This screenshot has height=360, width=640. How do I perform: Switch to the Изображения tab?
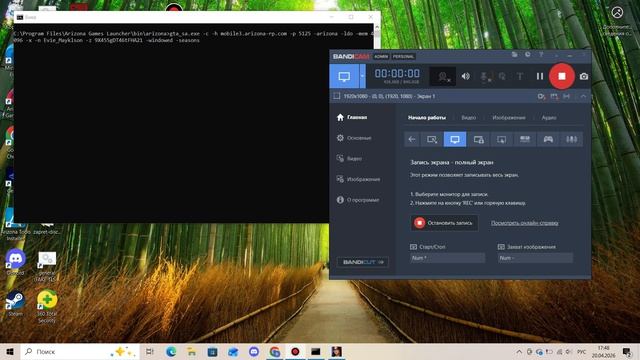(509, 118)
